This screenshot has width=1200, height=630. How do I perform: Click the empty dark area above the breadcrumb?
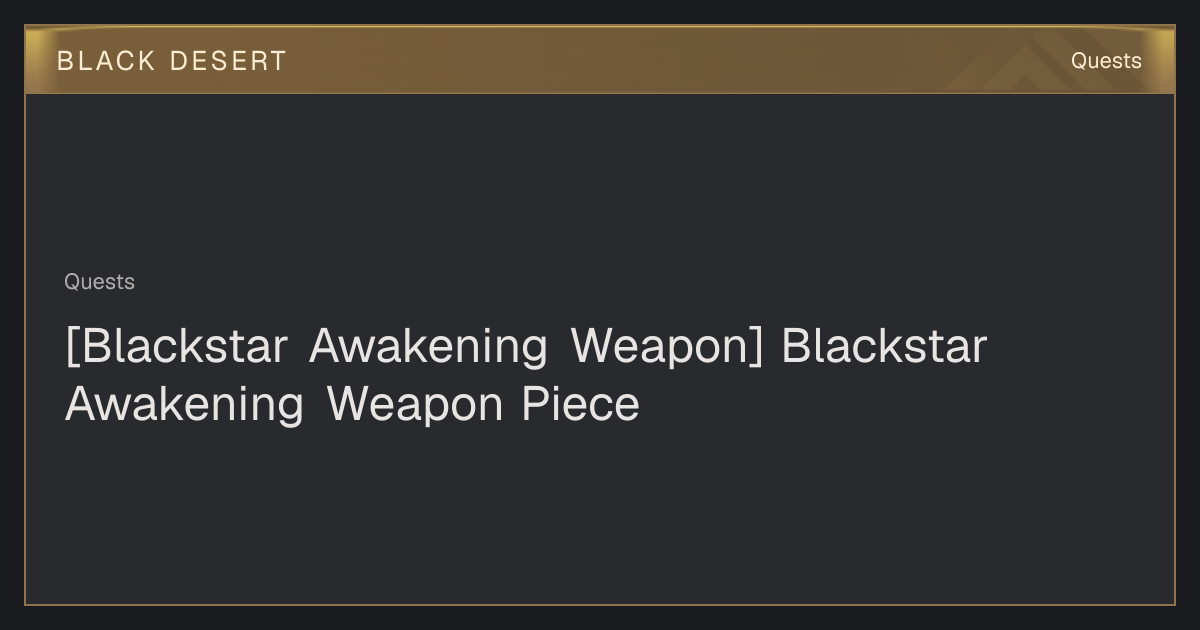(x=600, y=180)
